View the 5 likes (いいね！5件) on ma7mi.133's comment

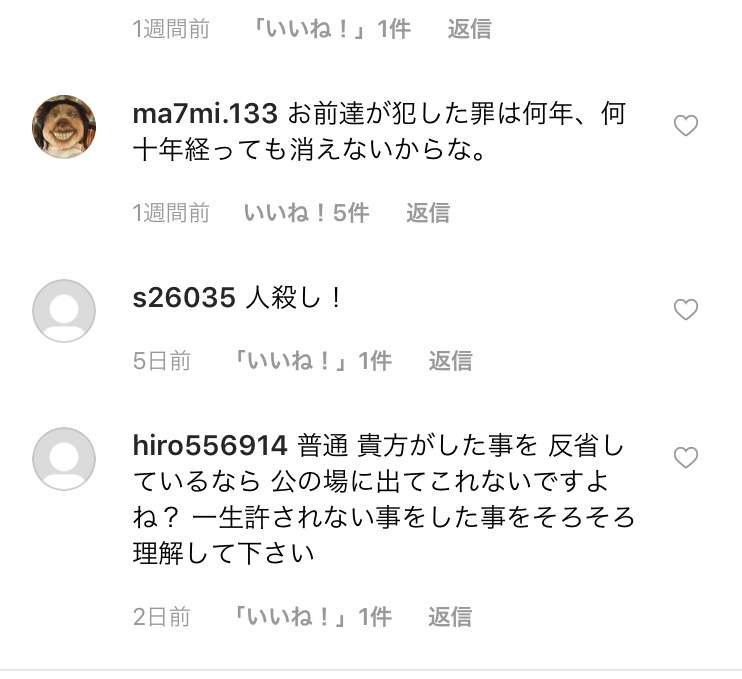point(307,212)
